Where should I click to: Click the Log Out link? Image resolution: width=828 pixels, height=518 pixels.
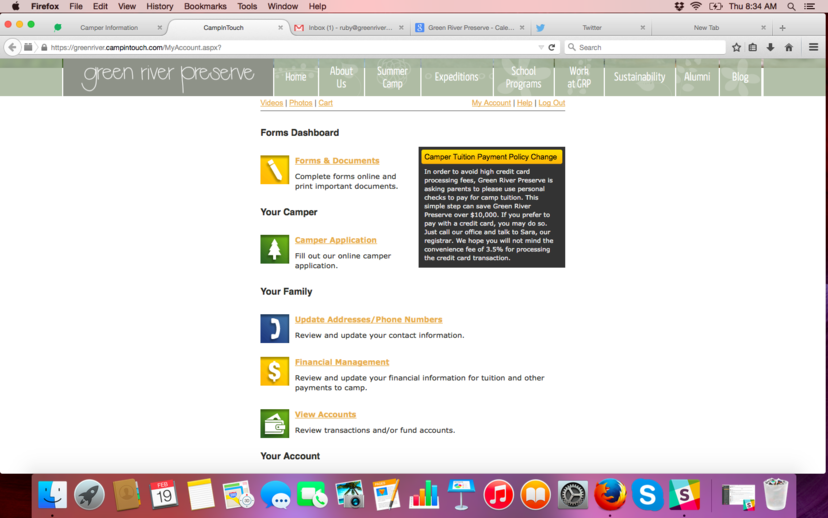tap(551, 103)
